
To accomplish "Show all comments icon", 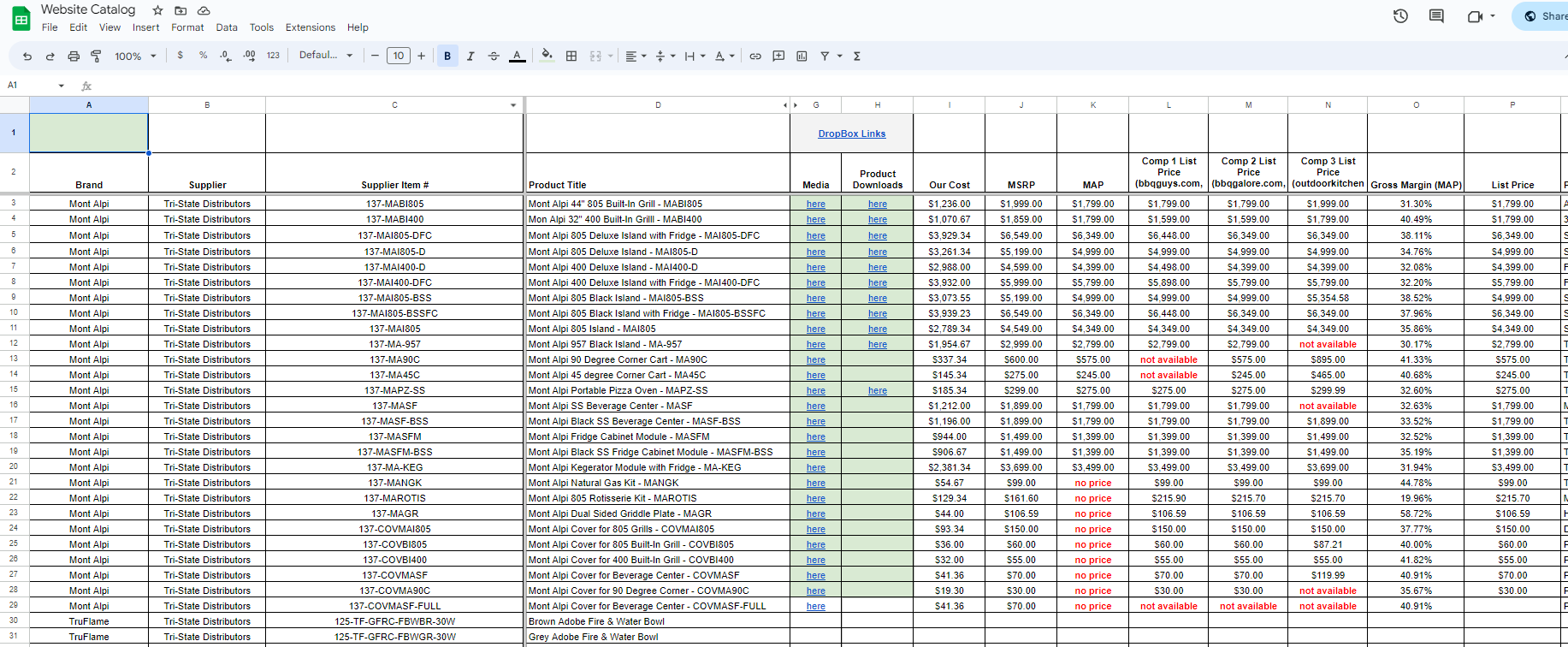I will tap(1436, 16).
